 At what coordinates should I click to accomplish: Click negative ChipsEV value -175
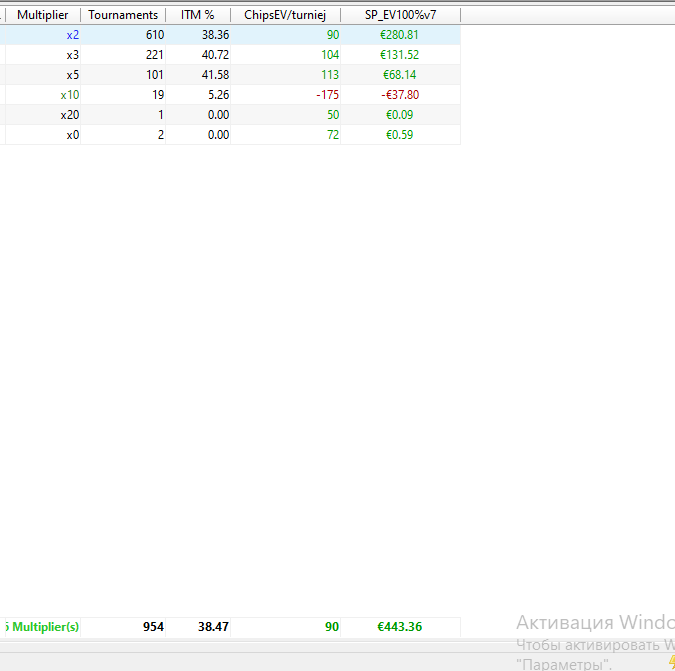click(x=328, y=95)
